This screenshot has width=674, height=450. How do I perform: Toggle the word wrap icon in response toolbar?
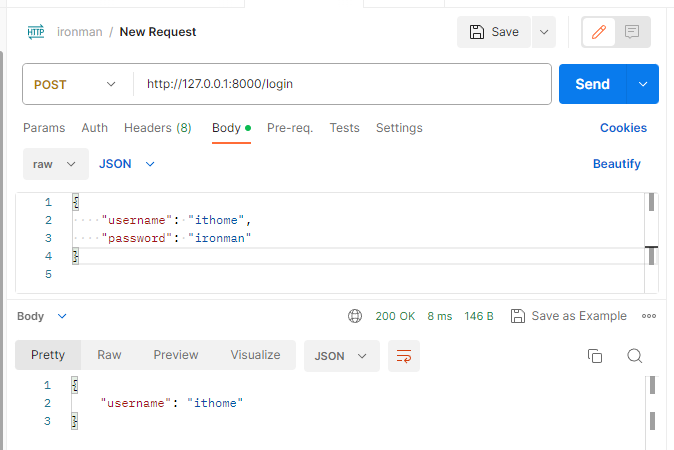(404, 356)
